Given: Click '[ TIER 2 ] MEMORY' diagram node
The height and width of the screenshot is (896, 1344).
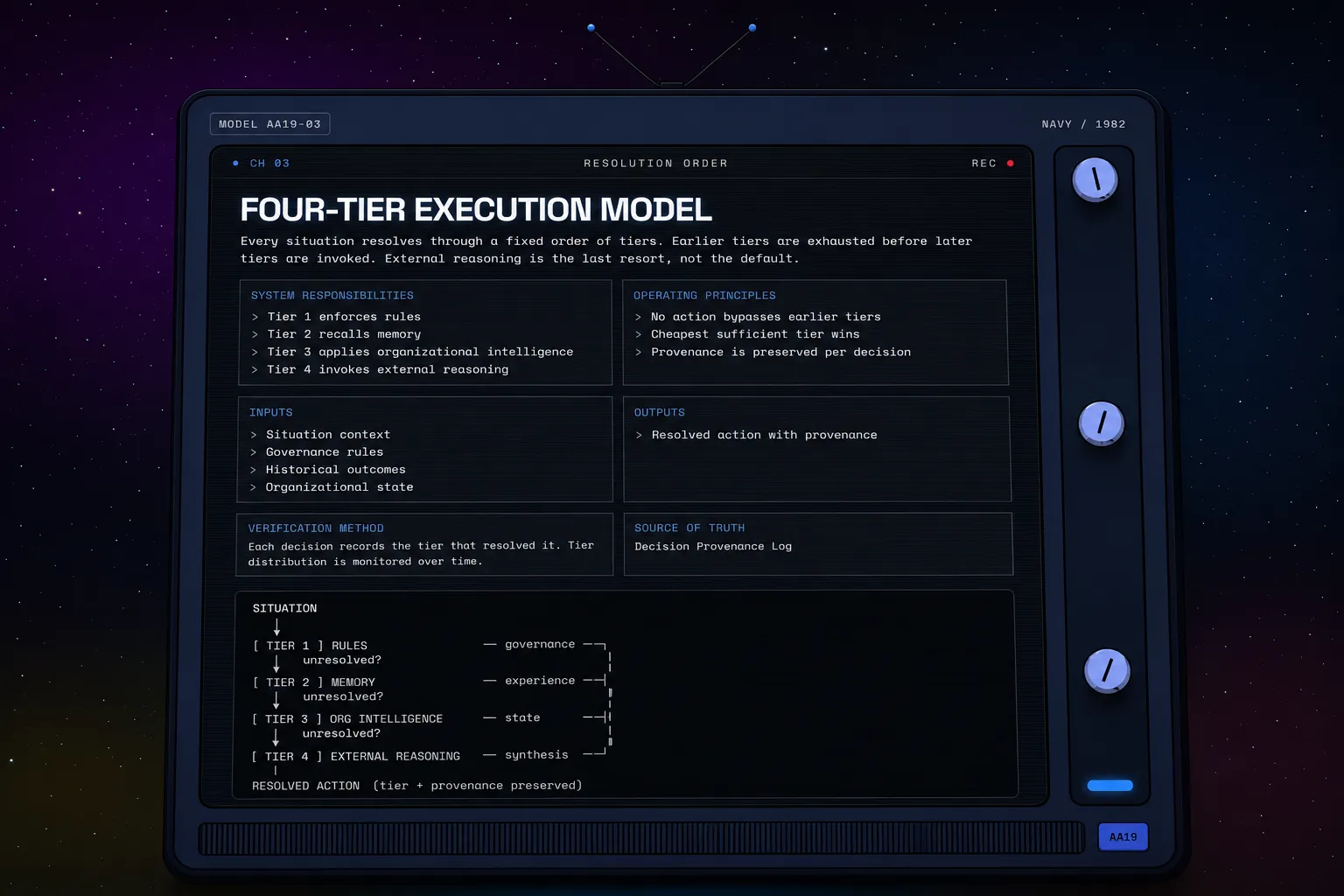Looking at the screenshot, I should [313, 682].
